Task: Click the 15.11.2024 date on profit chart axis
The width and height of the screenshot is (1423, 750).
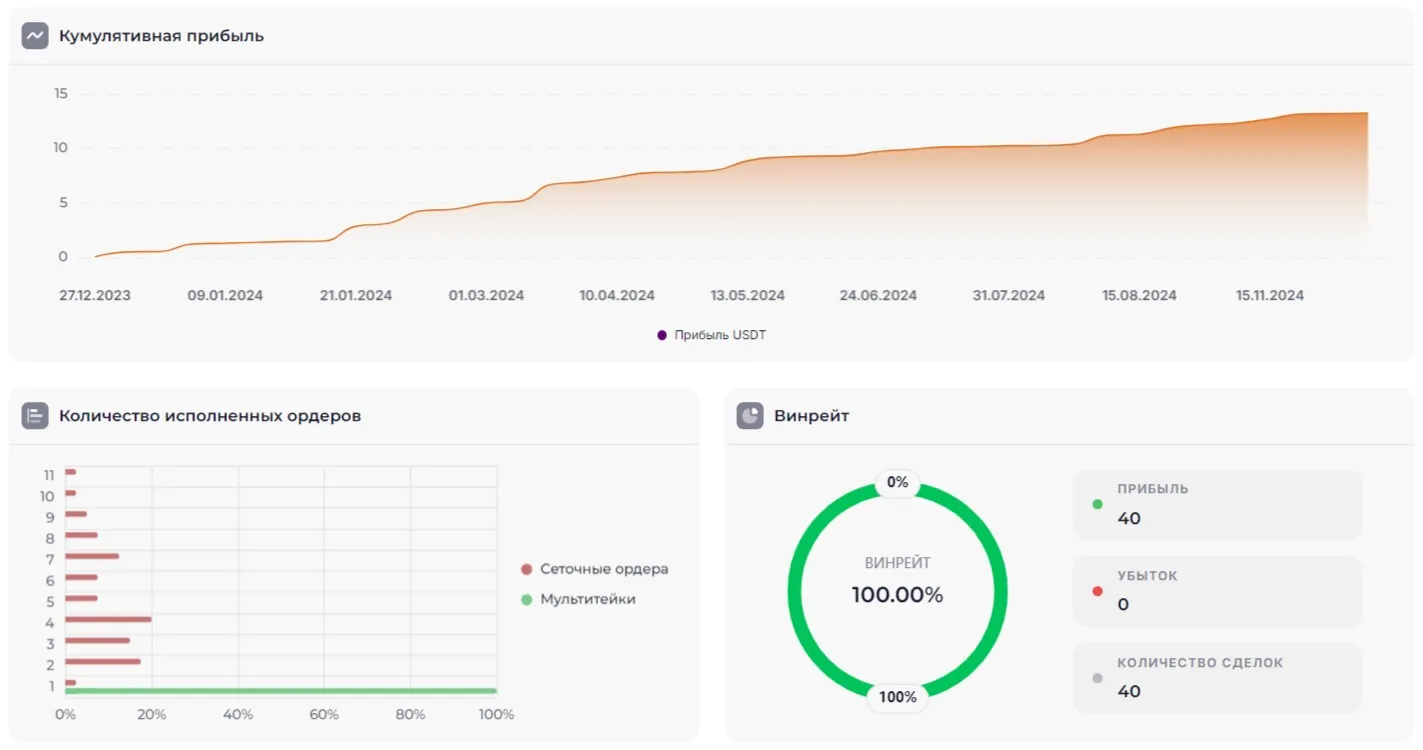Action: click(1269, 296)
